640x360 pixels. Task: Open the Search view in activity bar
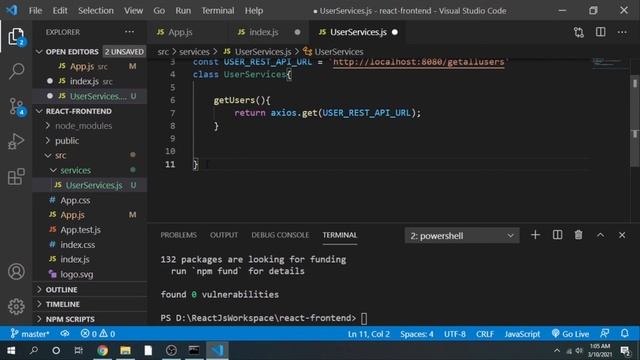pyautogui.click(x=16, y=71)
